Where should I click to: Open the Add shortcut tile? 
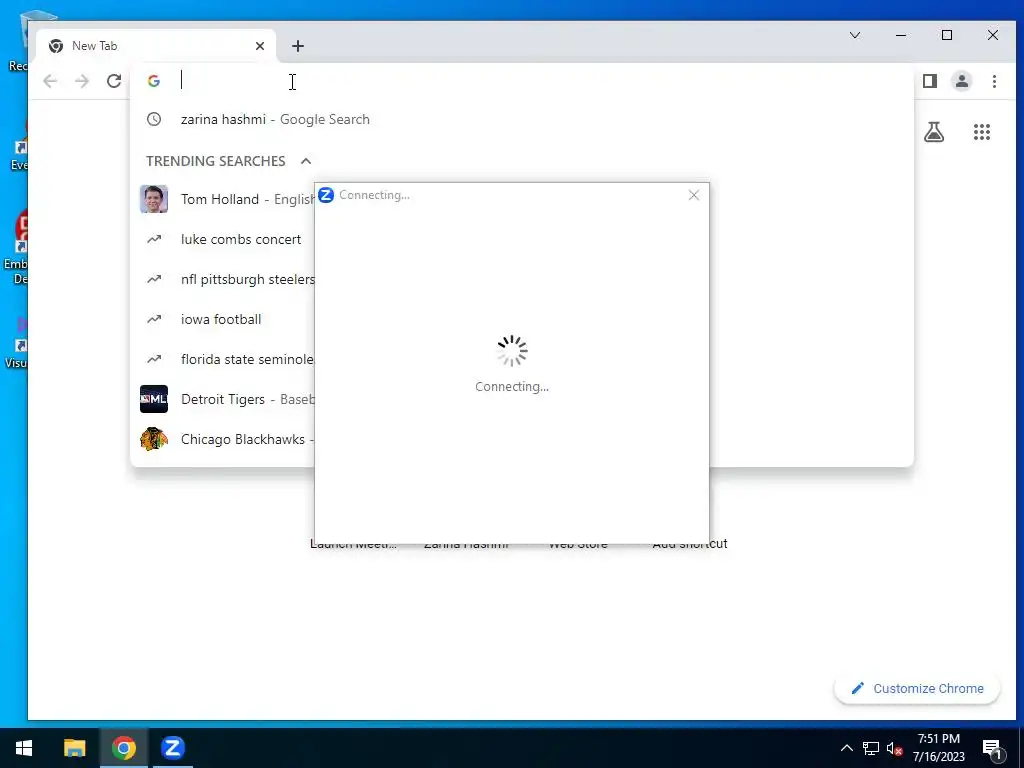690,543
